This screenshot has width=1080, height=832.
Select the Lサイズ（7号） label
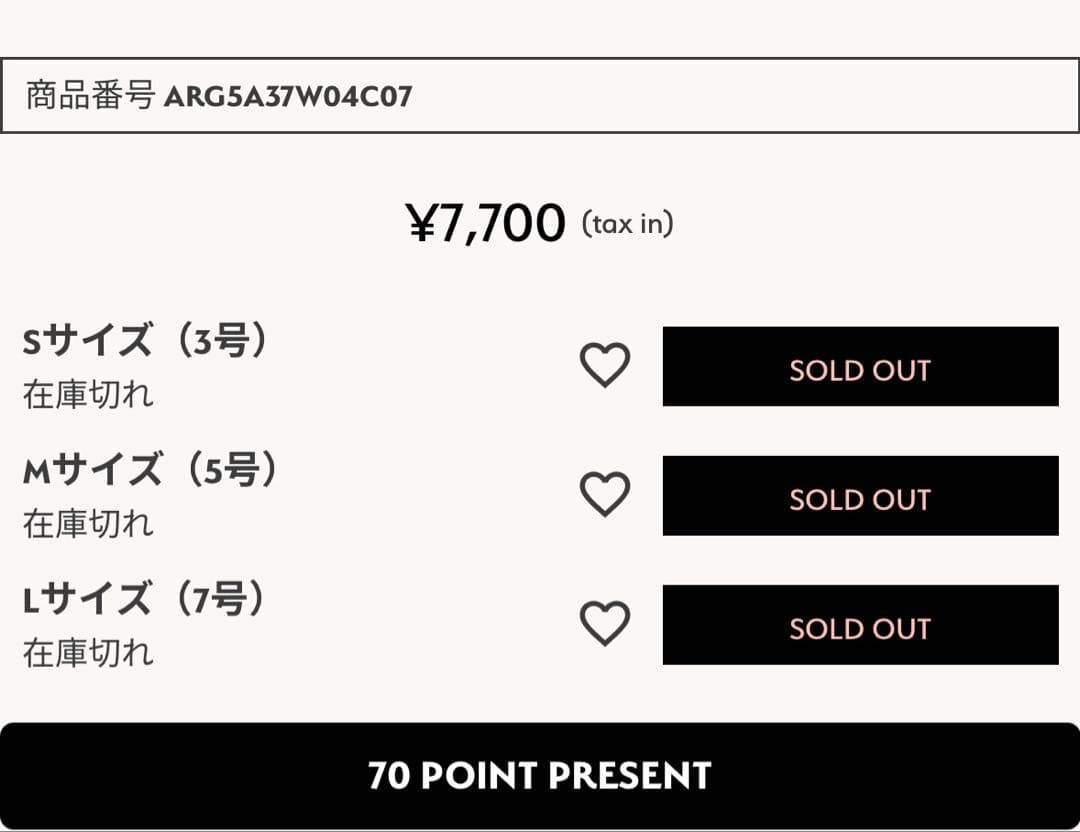(146, 600)
